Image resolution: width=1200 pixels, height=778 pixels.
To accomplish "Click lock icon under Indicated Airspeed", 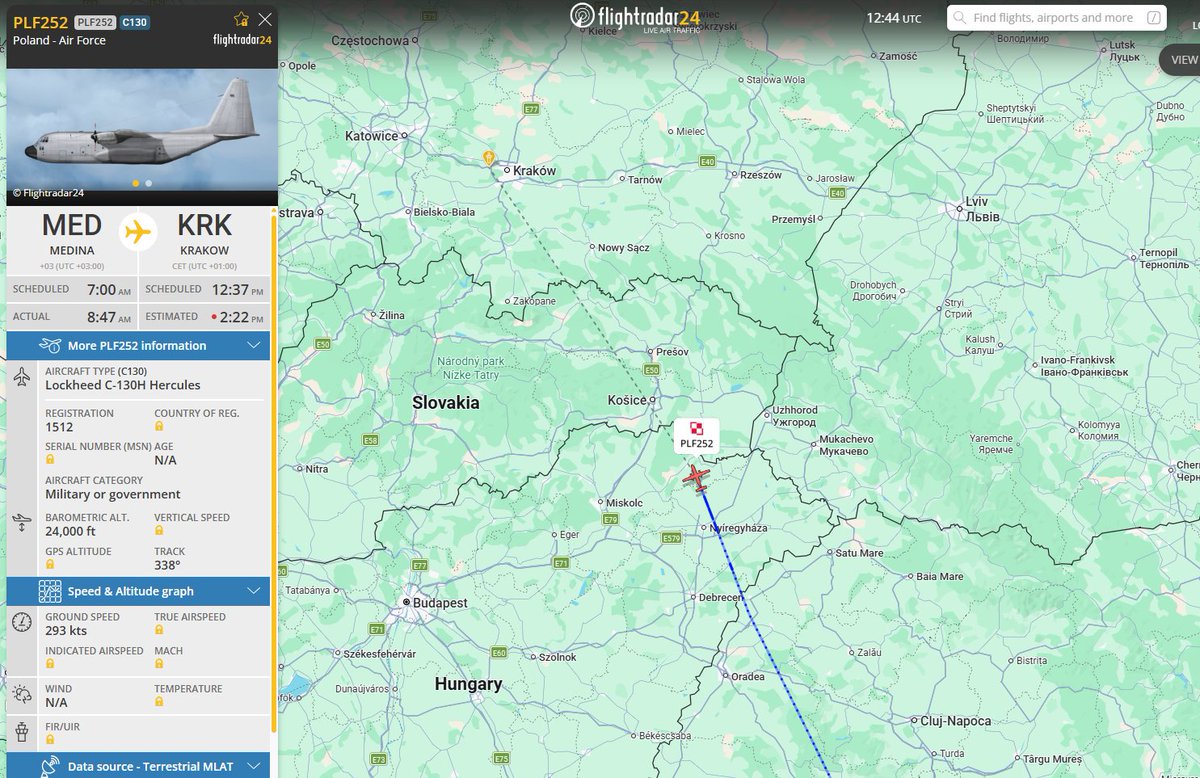I will (x=50, y=664).
